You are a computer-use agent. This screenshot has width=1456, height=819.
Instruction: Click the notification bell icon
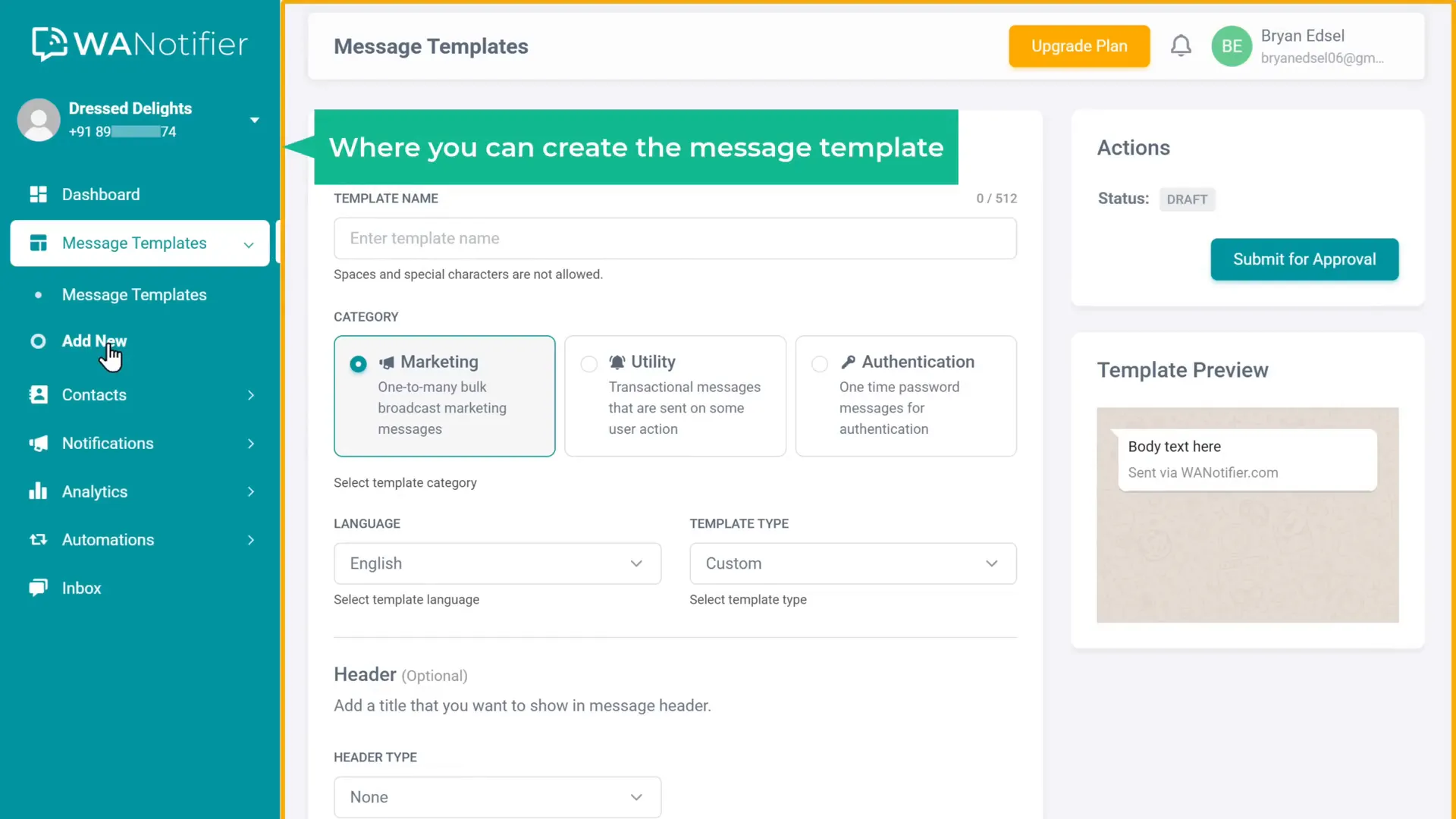1181,46
